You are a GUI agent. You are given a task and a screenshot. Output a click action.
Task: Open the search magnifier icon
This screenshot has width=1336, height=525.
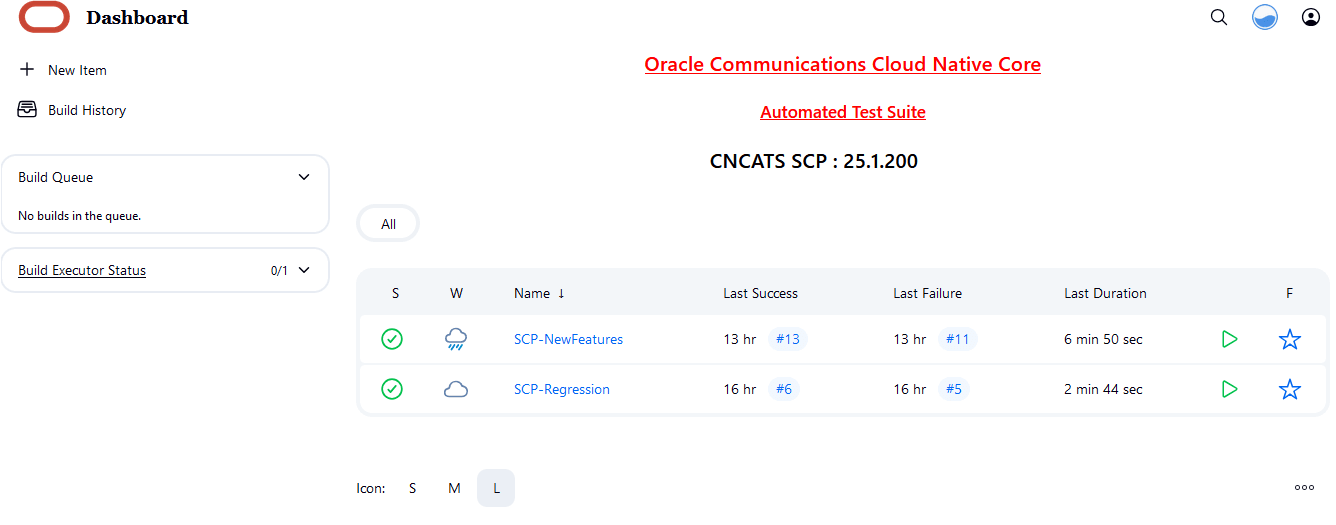click(x=1219, y=17)
